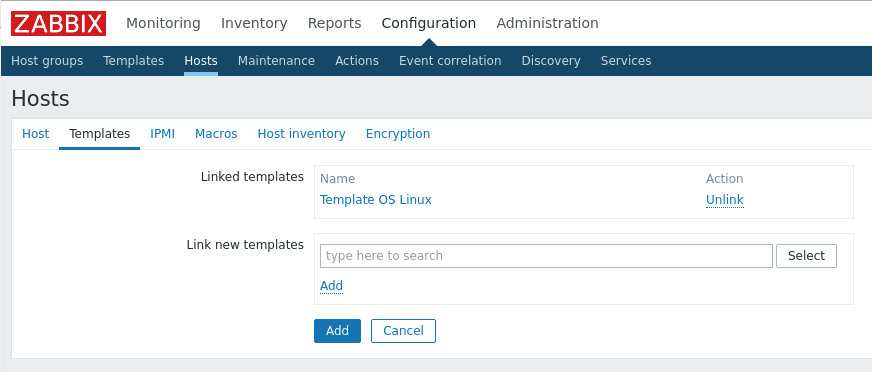
Task: Open the Templates submenu in navy bar
Action: pos(133,61)
